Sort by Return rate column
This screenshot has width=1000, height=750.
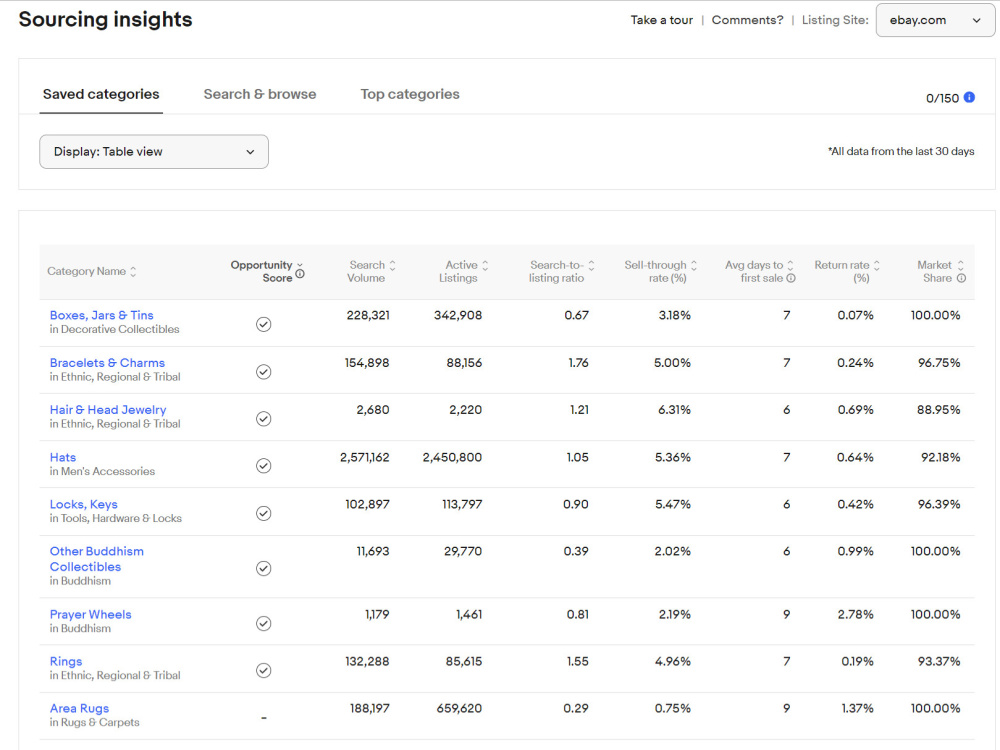[876, 265]
